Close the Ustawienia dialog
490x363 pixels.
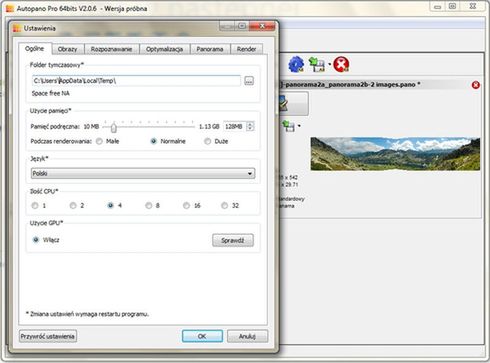263,26
